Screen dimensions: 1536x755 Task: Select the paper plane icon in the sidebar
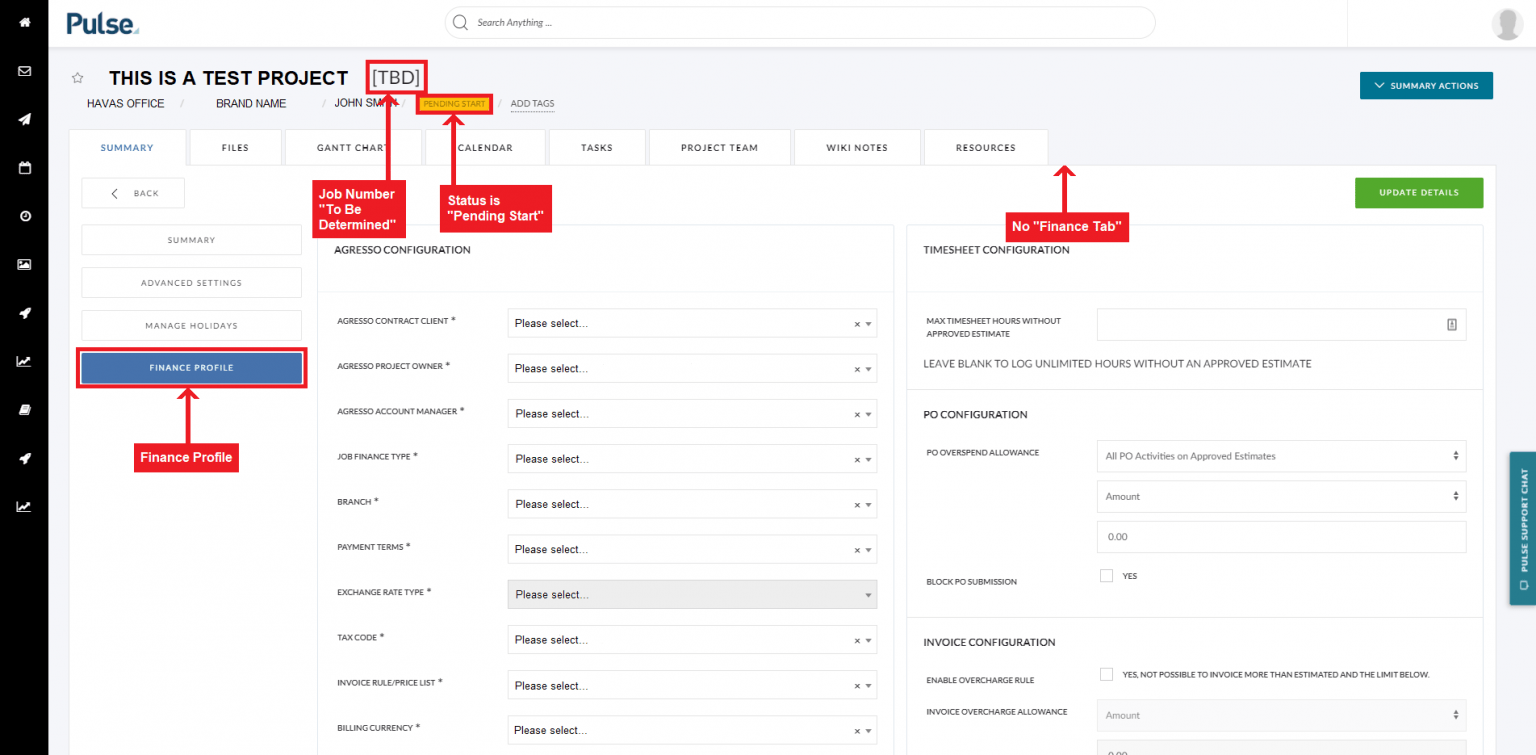[x=23, y=119]
